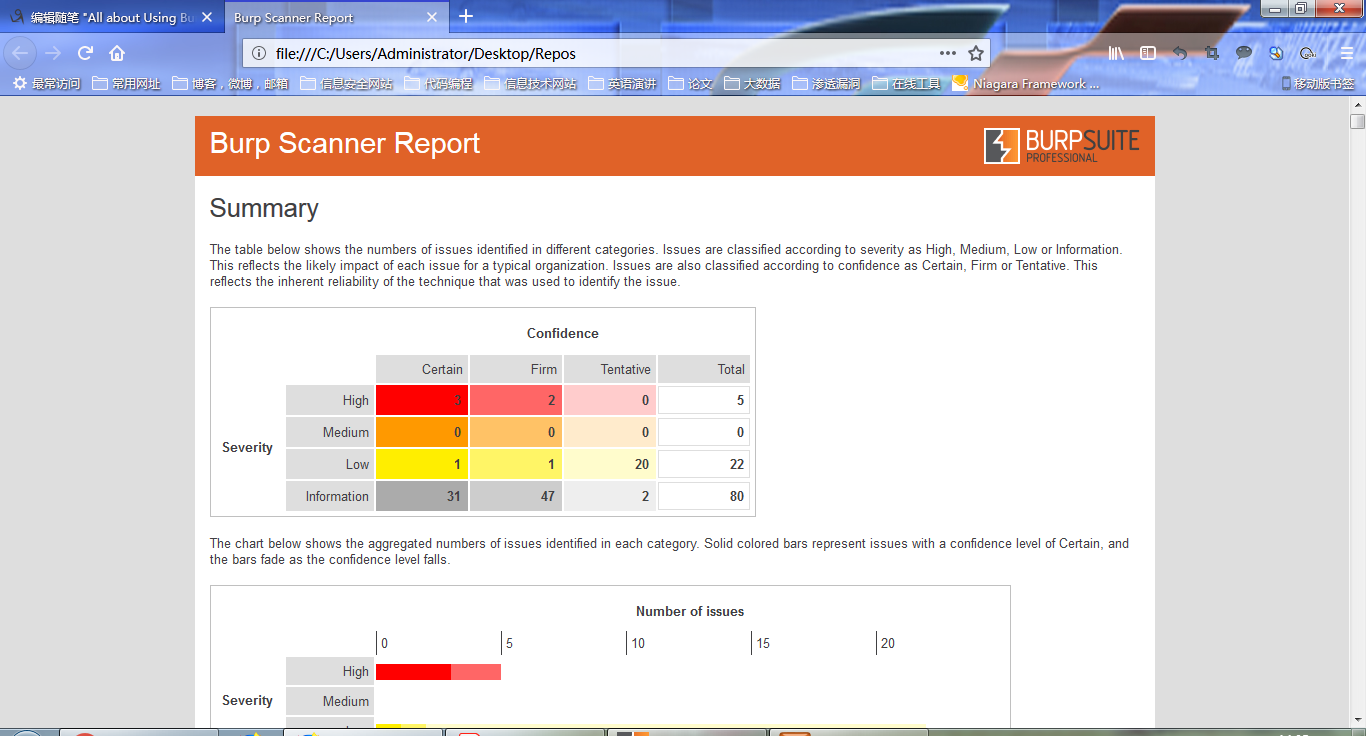Open the crop screenshot extension
The image size is (1366, 736).
point(1212,53)
